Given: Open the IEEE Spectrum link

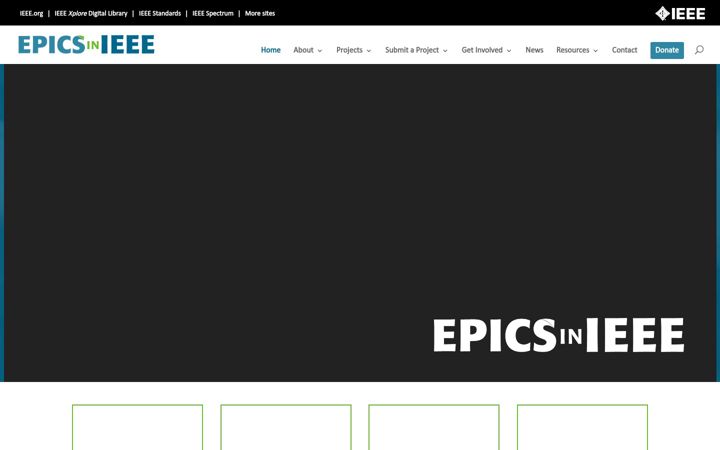Looking at the screenshot, I should 213,13.
